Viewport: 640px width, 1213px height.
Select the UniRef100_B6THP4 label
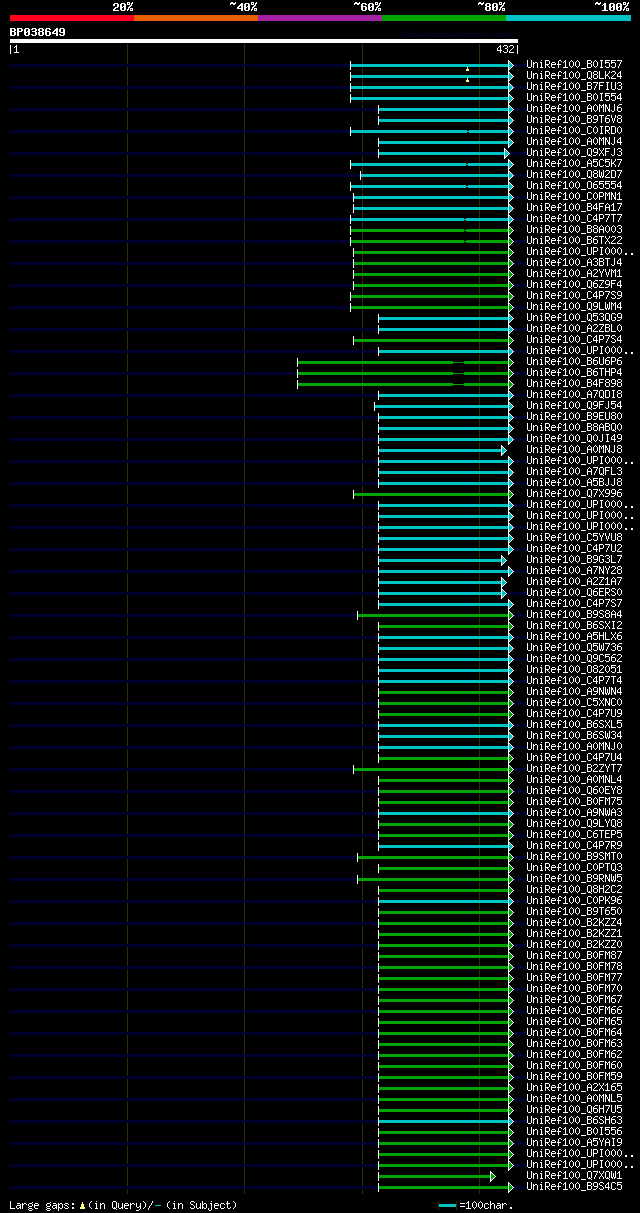(x=574, y=372)
